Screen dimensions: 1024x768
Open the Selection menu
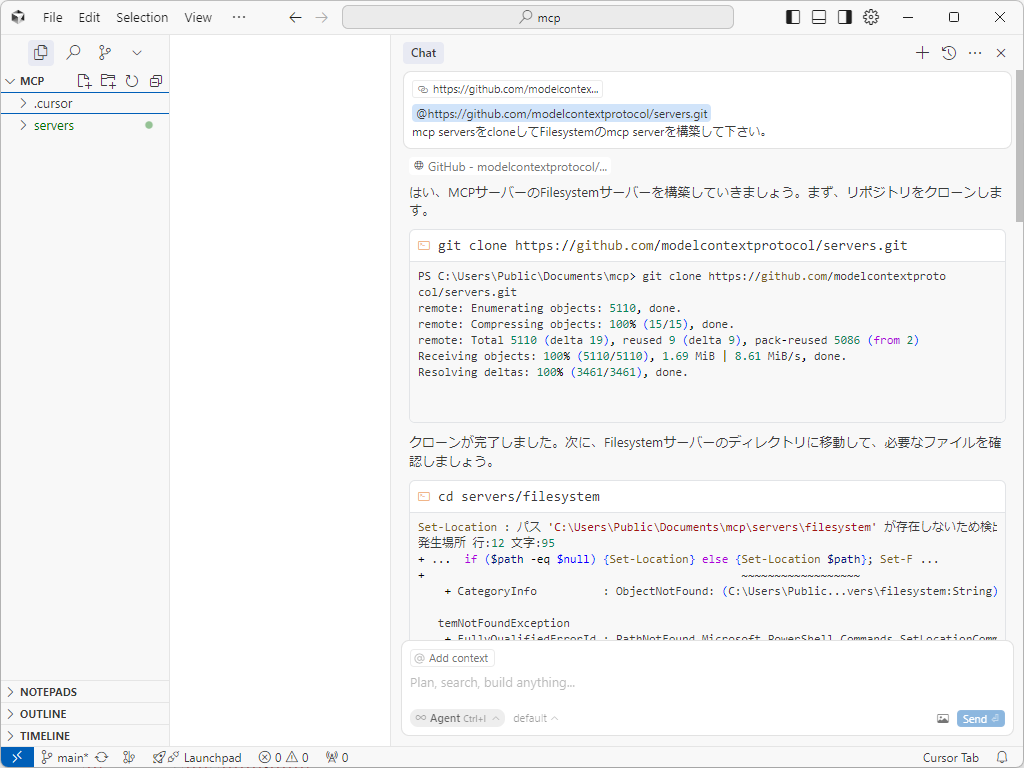[142, 17]
